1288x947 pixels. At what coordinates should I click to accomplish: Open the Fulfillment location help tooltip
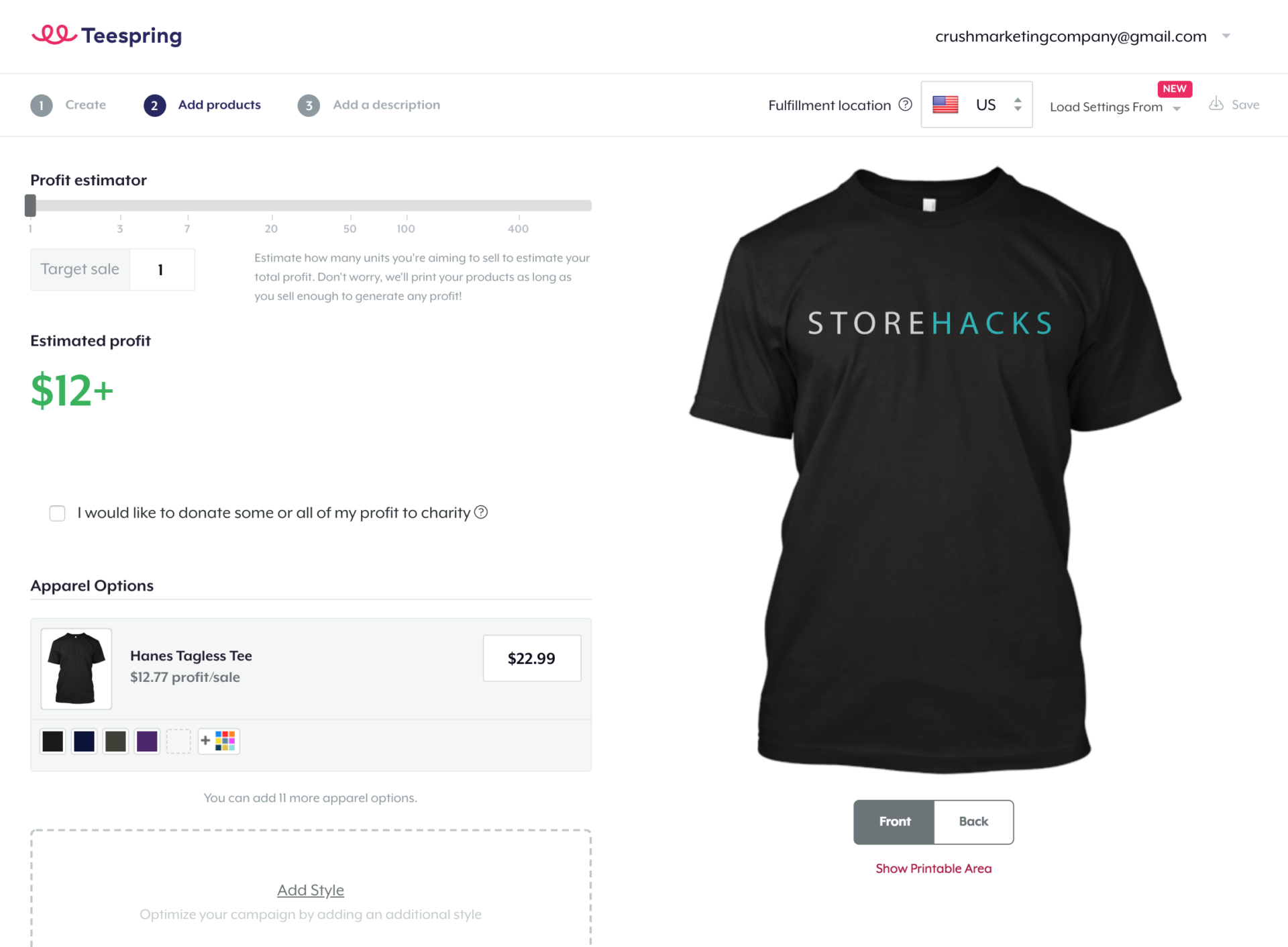click(x=905, y=104)
